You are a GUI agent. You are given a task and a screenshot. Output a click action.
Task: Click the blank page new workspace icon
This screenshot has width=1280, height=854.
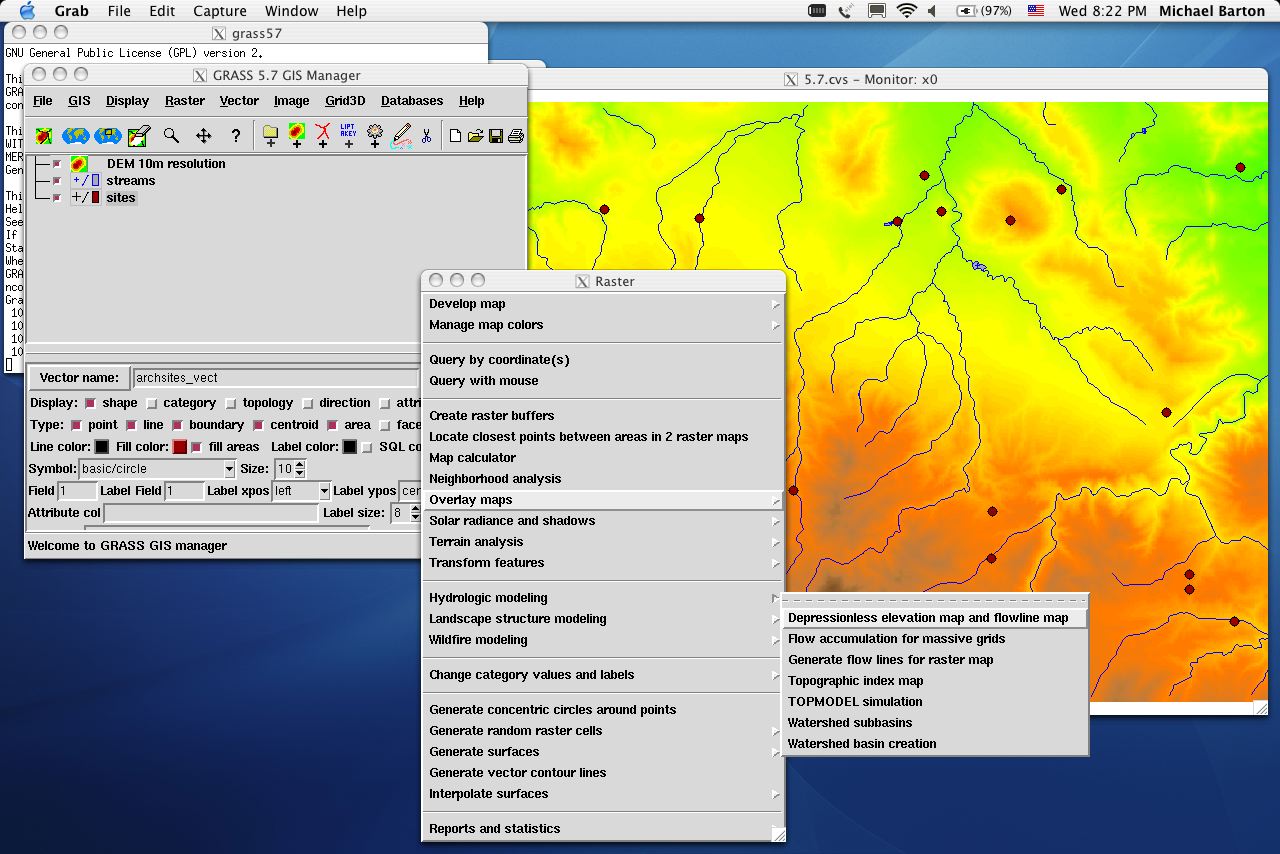point(455,136)
